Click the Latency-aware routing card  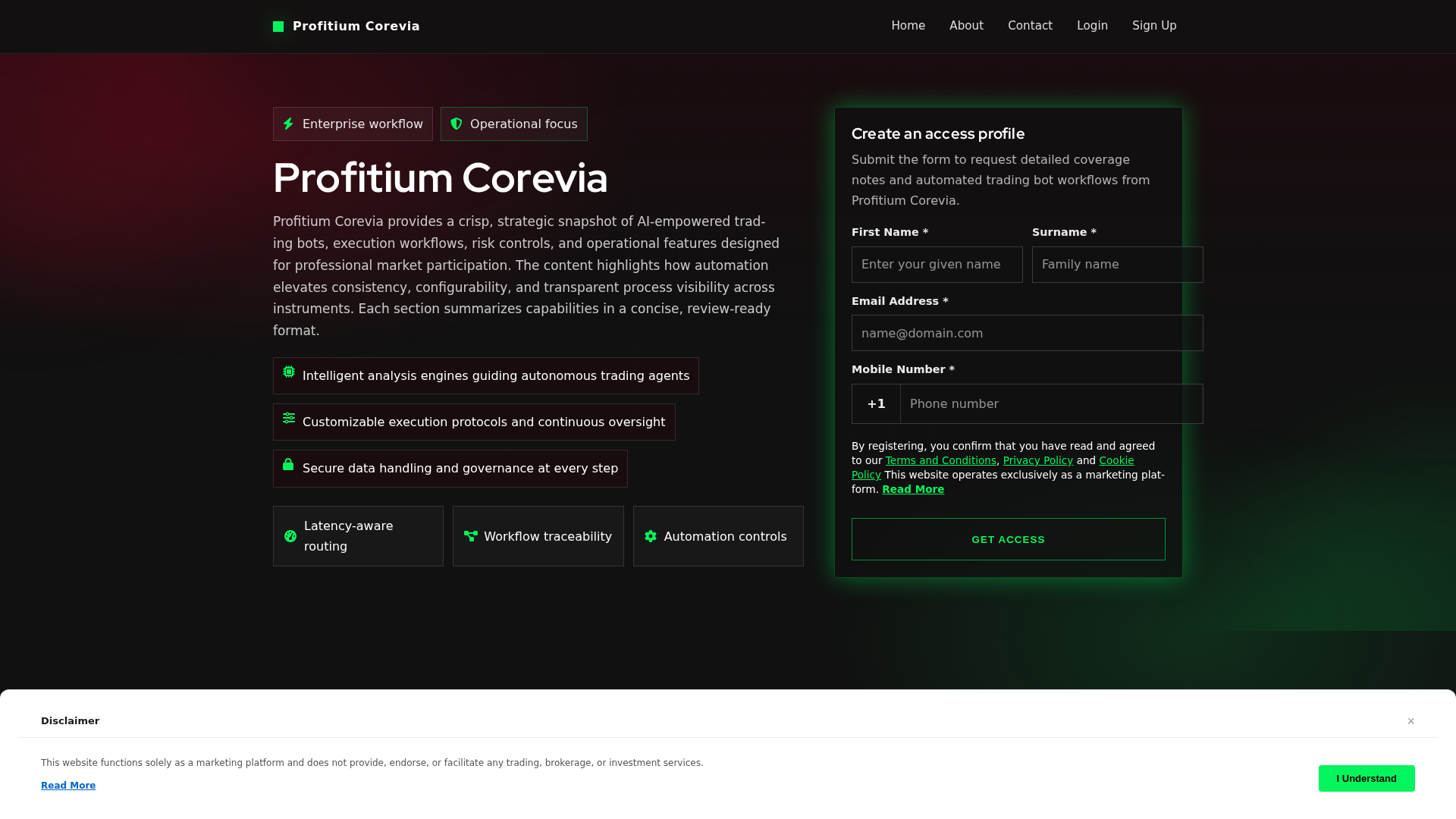[358, 536]
